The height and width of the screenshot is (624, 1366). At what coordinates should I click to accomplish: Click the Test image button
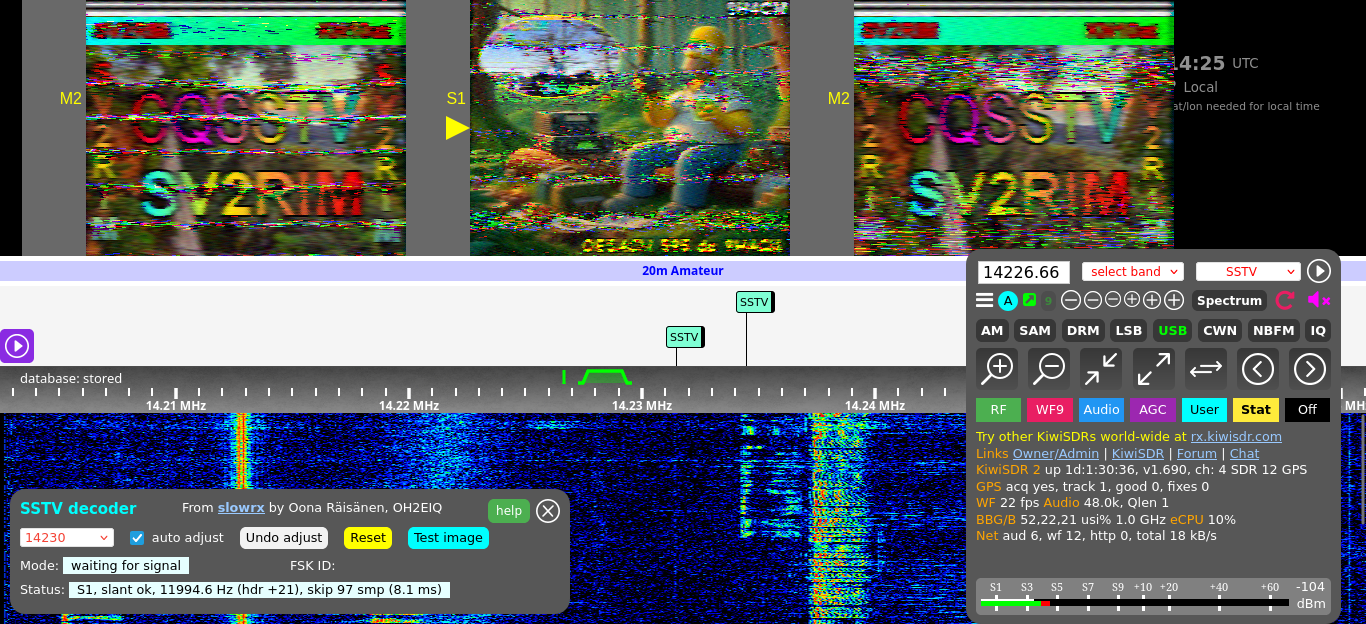(x=448, y=538)
